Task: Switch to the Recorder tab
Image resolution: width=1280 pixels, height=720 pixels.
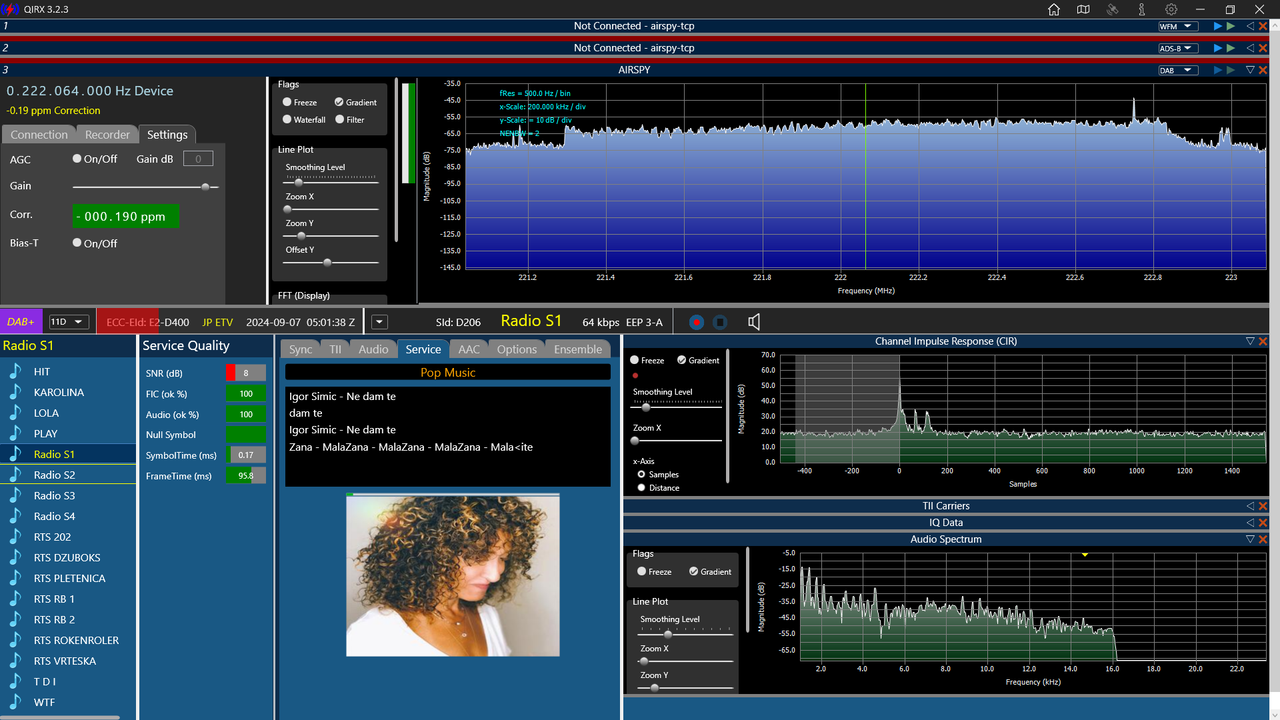Action: coord(107,135)
